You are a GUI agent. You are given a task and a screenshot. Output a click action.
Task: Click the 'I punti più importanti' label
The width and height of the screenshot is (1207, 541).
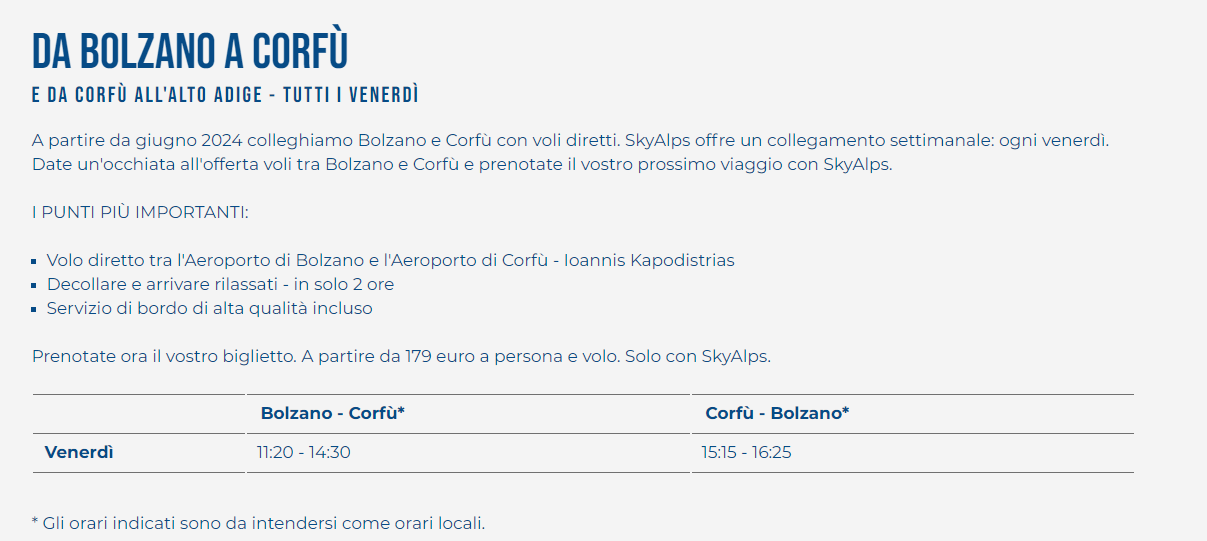click(140, 212)
